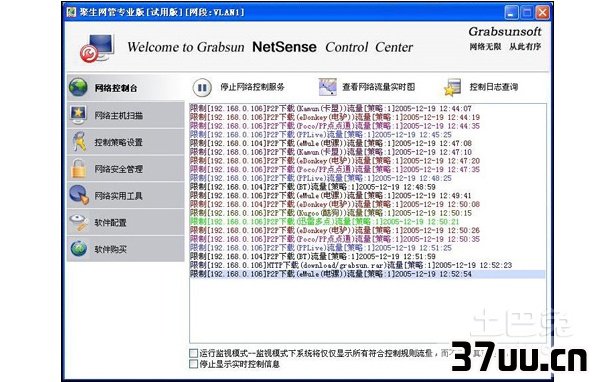600x382 pixels.
Task: Click the globe icon for 网络控制台
Action: pos(78,87)
